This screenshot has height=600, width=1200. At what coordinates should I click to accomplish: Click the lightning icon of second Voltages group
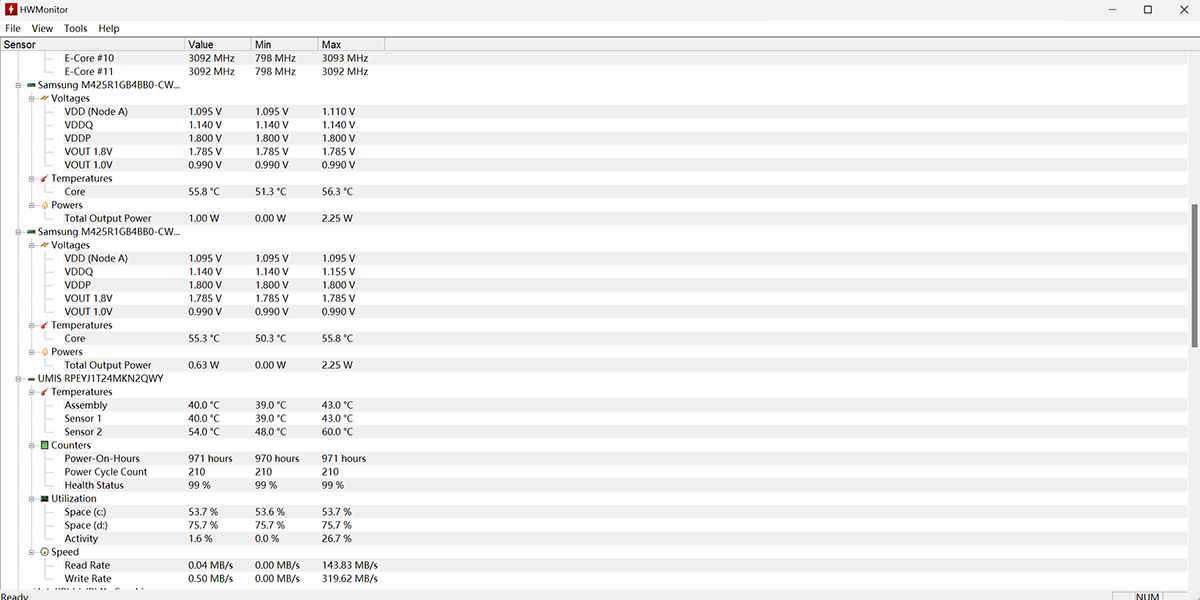[x=44, y=245]
